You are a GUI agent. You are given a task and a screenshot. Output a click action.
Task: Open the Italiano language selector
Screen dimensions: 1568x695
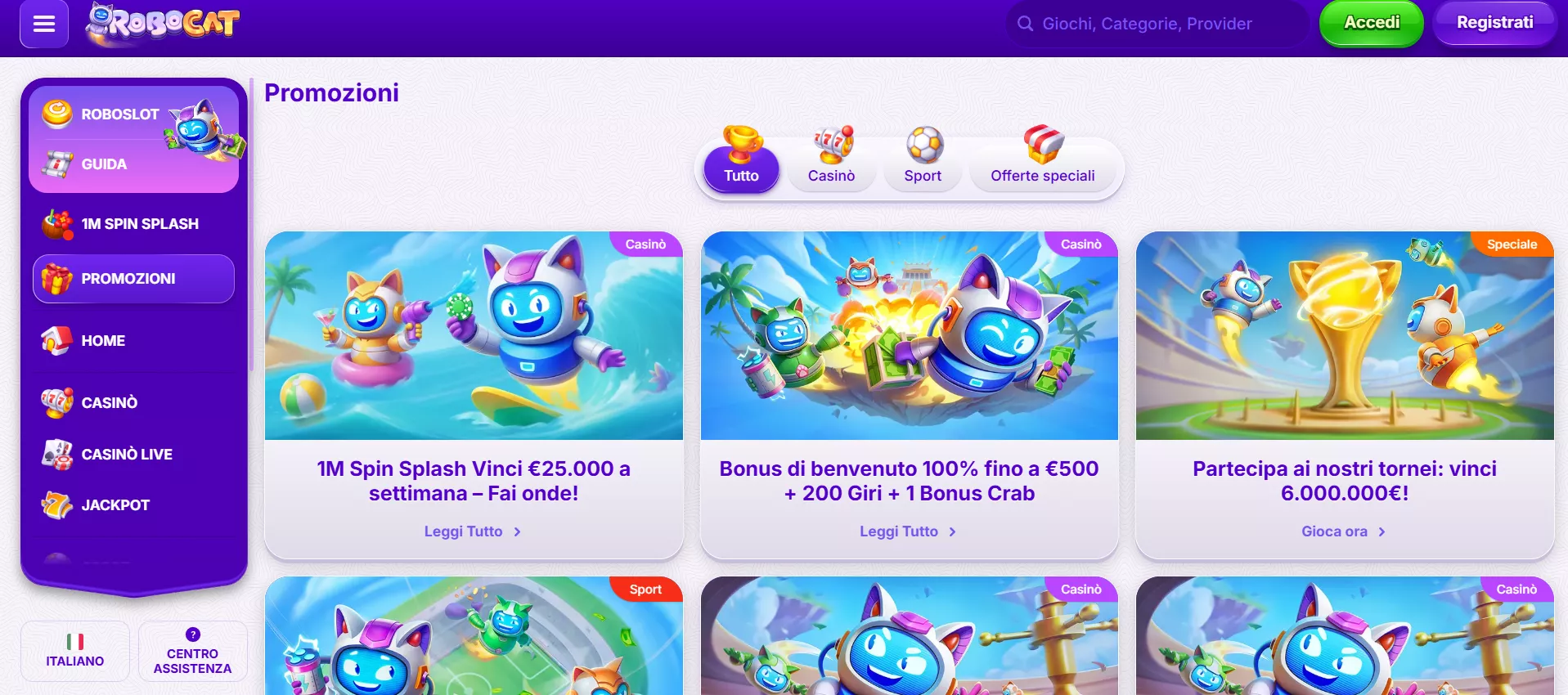pyautogui.click(x=75, y=651)
